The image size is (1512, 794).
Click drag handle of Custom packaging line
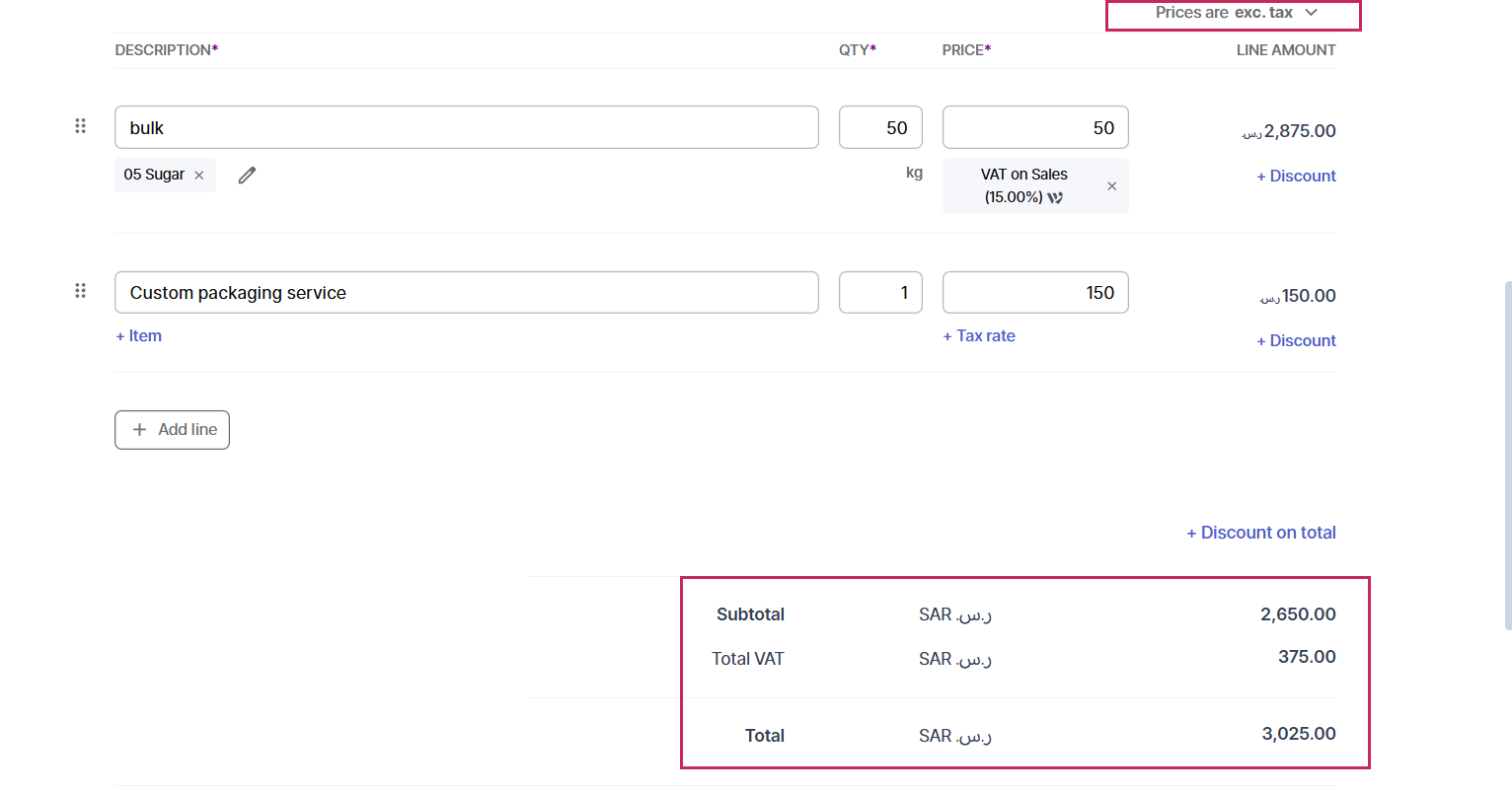click(80, 291)
